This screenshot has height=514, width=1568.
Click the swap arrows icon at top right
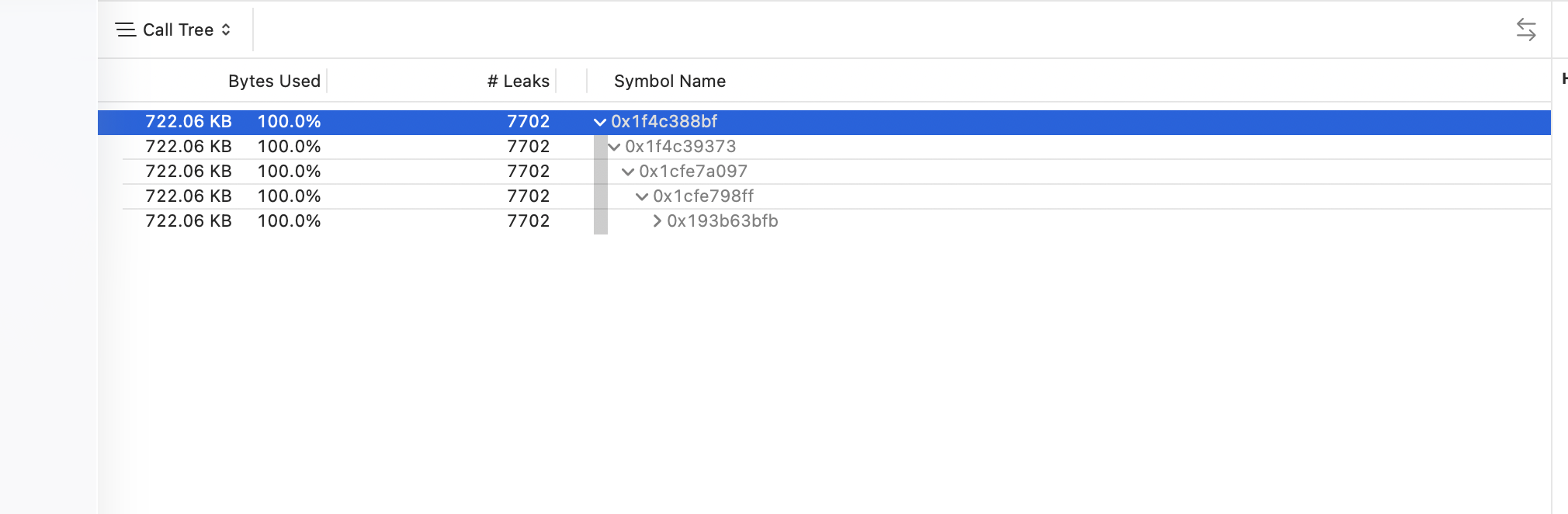pyautogui.click(x=1526, y=30)
